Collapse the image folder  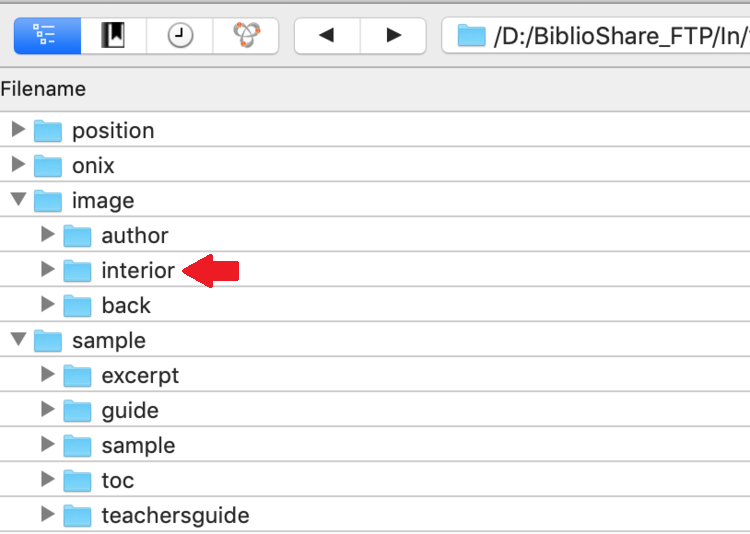pyautogui.click(x=18, y=199)
